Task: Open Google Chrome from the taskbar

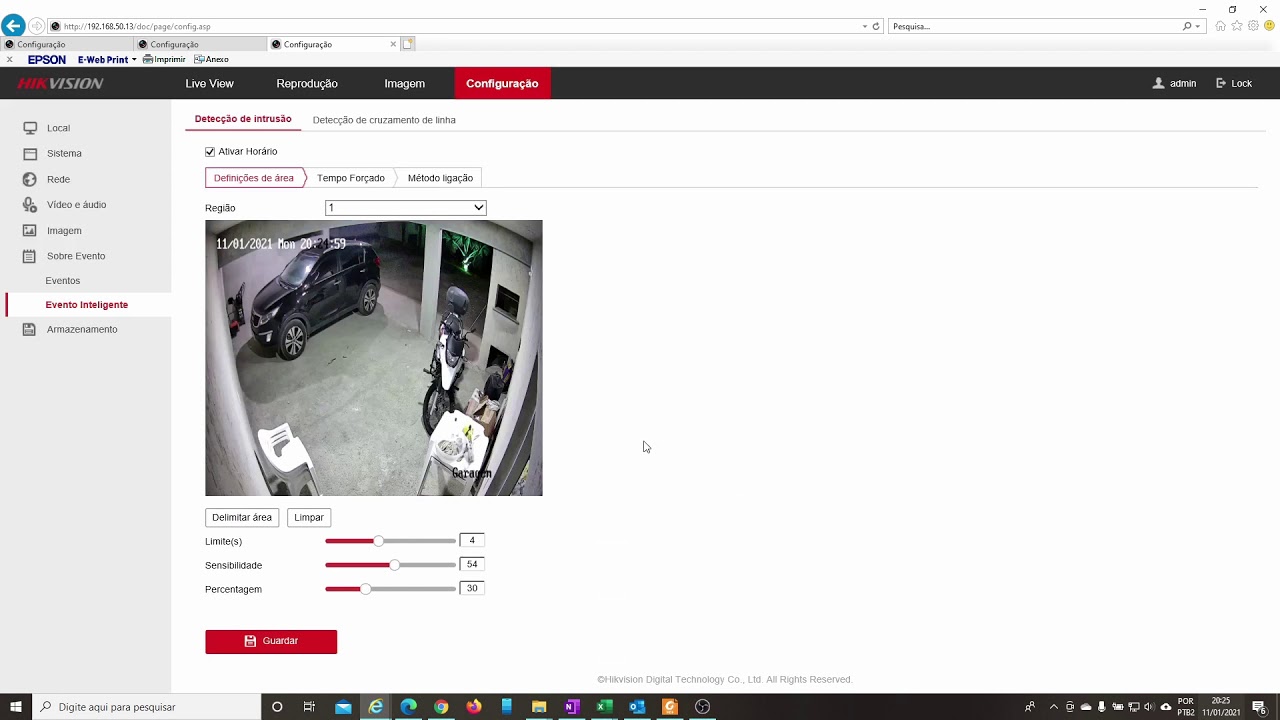Action: [x=441, y=707]
